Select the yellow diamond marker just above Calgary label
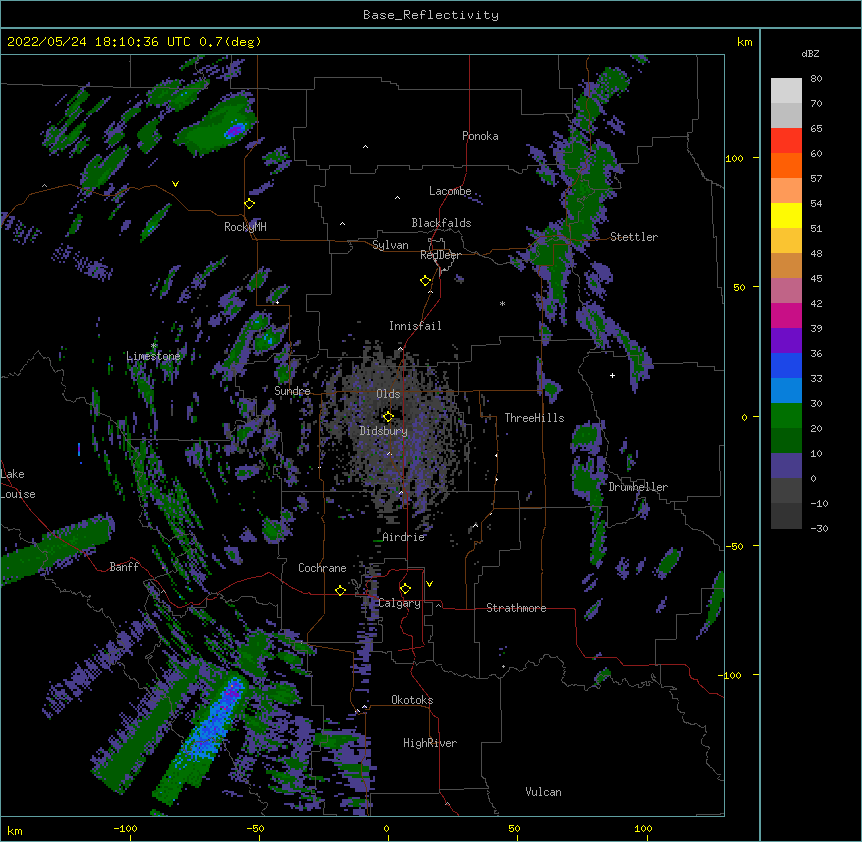862x842 pixels. 405,589
